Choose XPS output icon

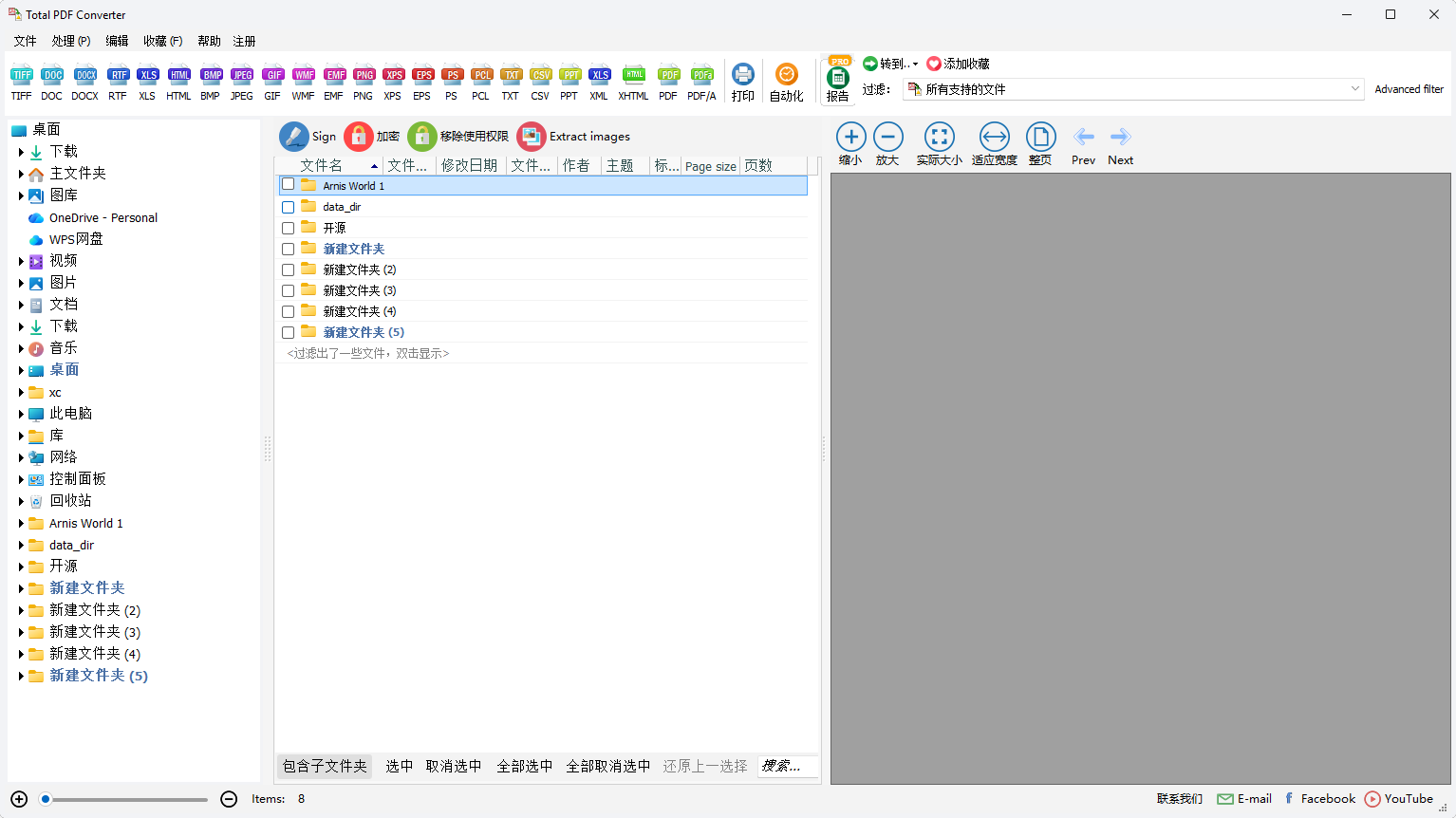[x=393, y=83]
